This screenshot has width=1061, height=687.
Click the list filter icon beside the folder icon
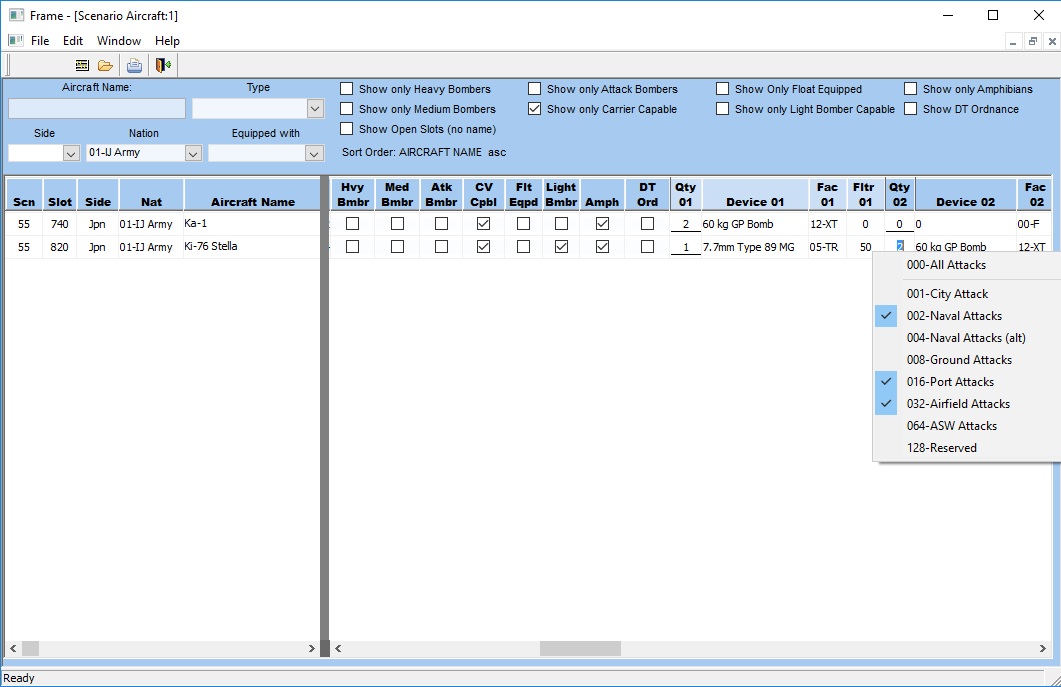pyautogui.click(x=82, y=65)
